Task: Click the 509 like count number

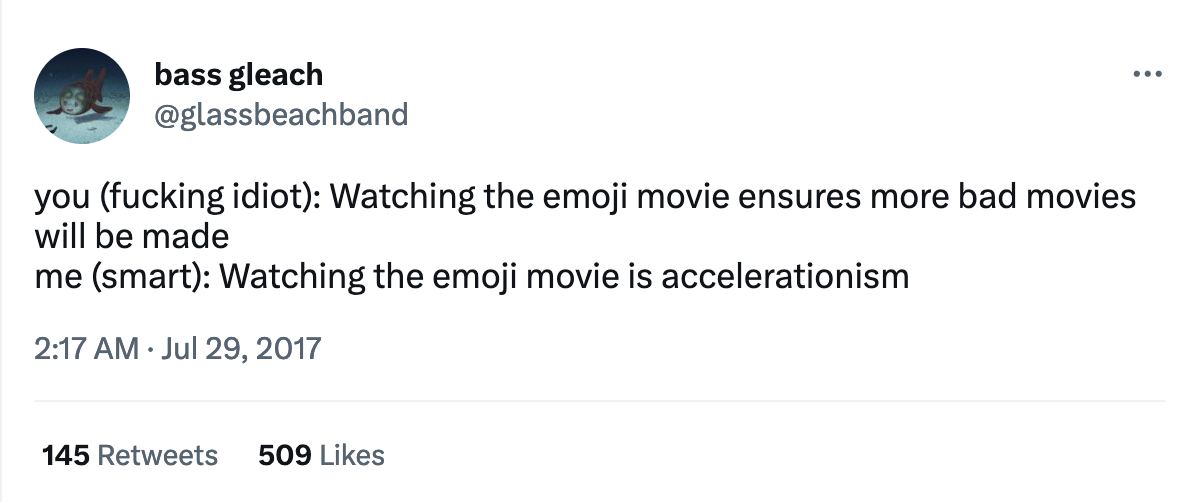Action: coord(285,456)
